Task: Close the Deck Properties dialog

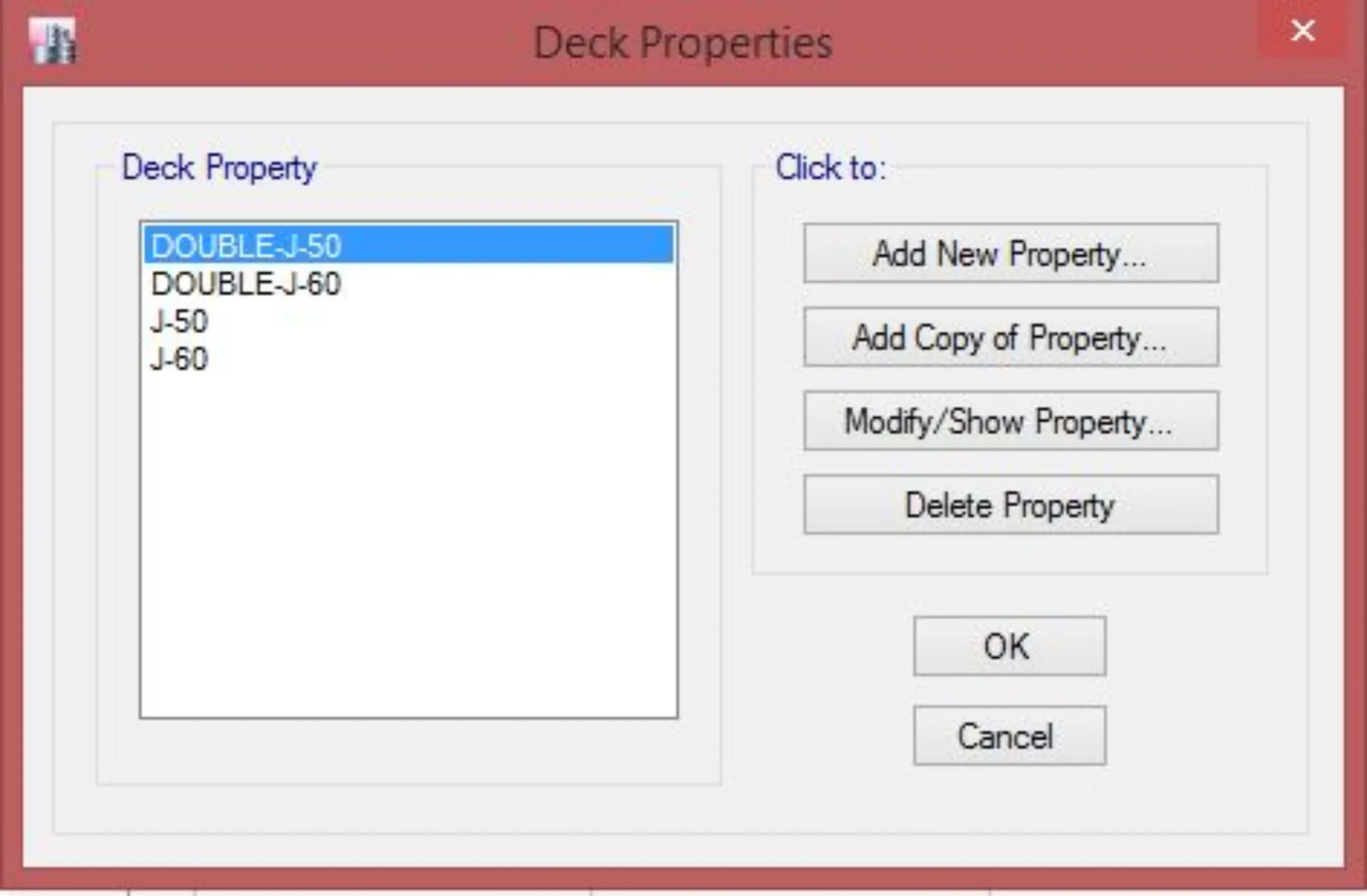Action: coord(1302,30)
